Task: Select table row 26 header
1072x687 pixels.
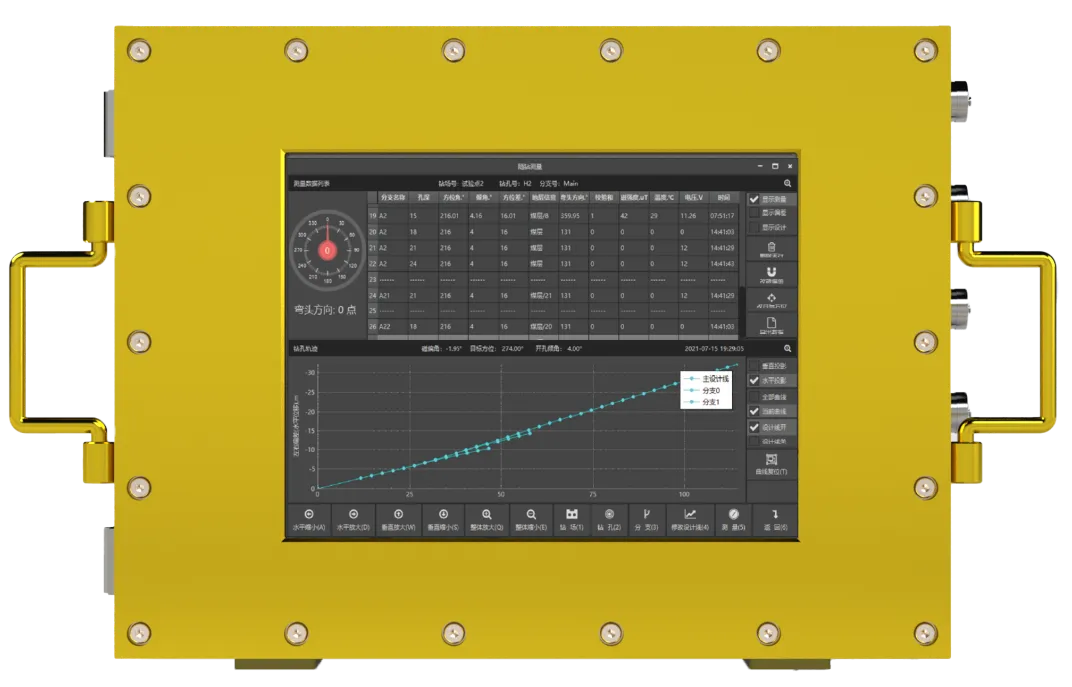Action: tap(373, 327)
